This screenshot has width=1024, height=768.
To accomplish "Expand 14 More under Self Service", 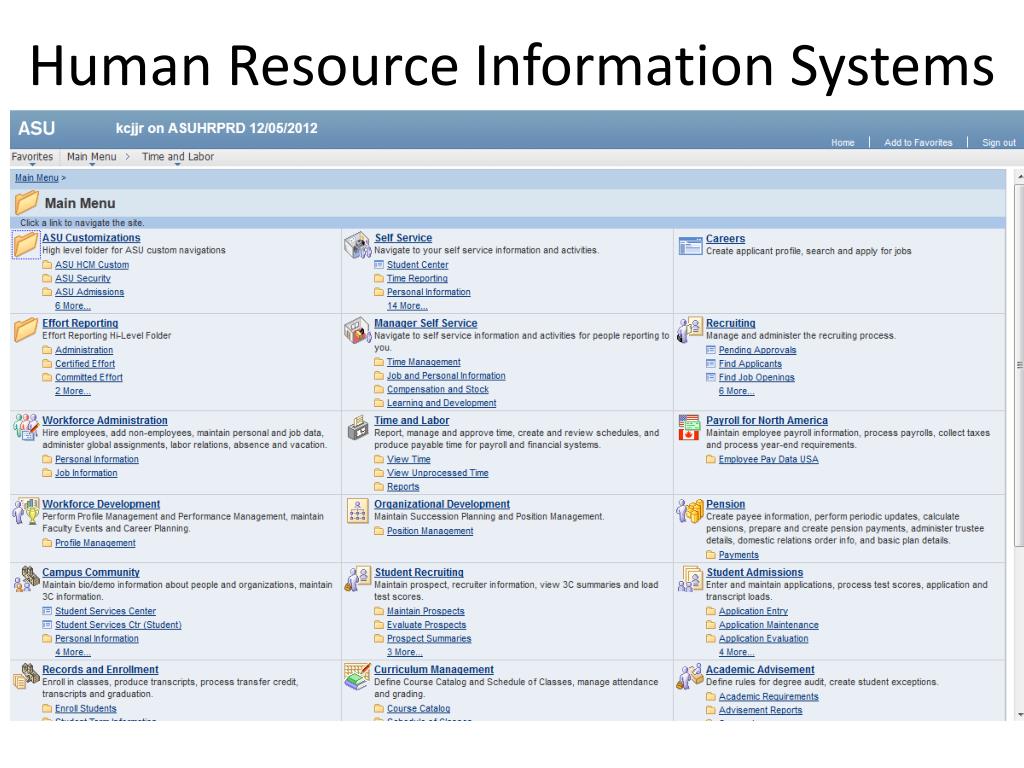I will click(x=408, y=306).
